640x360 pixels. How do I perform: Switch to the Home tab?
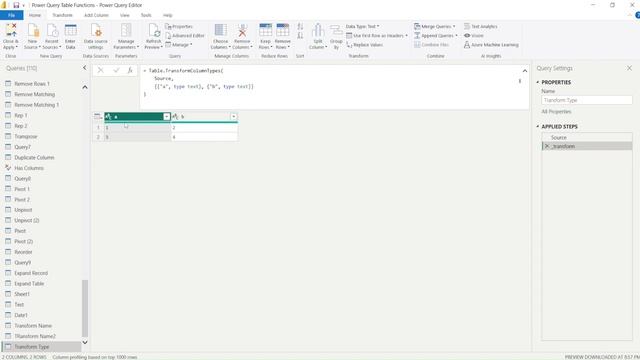coord(35,15)
